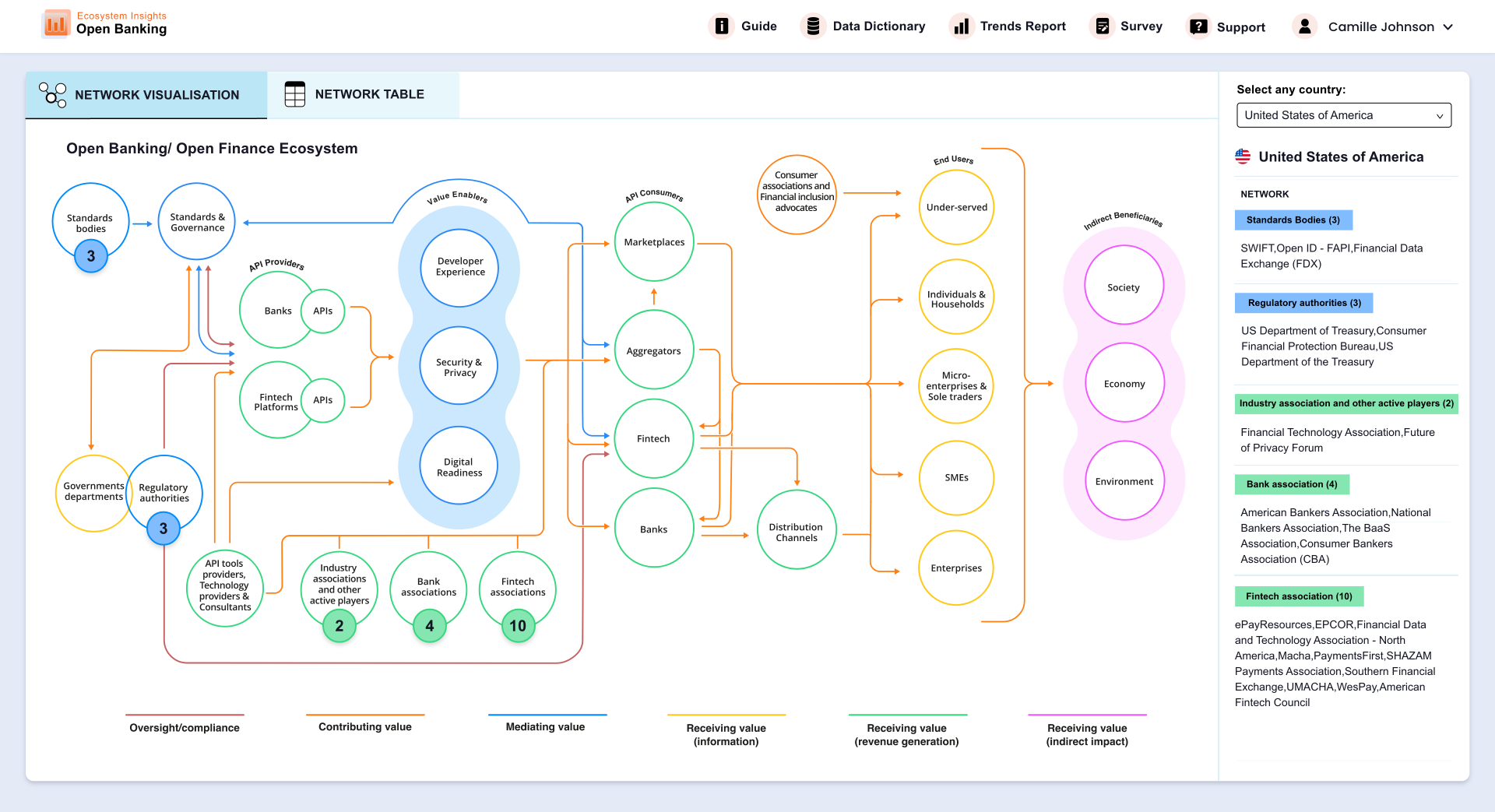Open the Data Dictionary menu item
Viewport: 1495px width, 812px height.
(863, 26)
